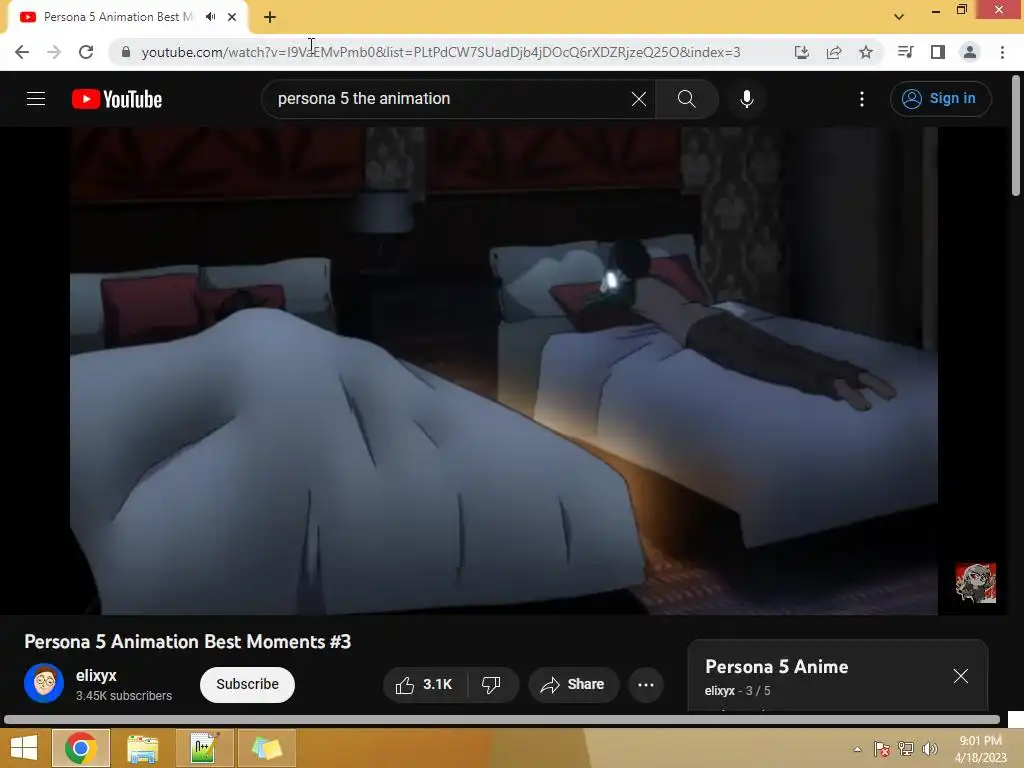Open elixyx channel avatar
1024x768 pixels.
tap(44, 683)
